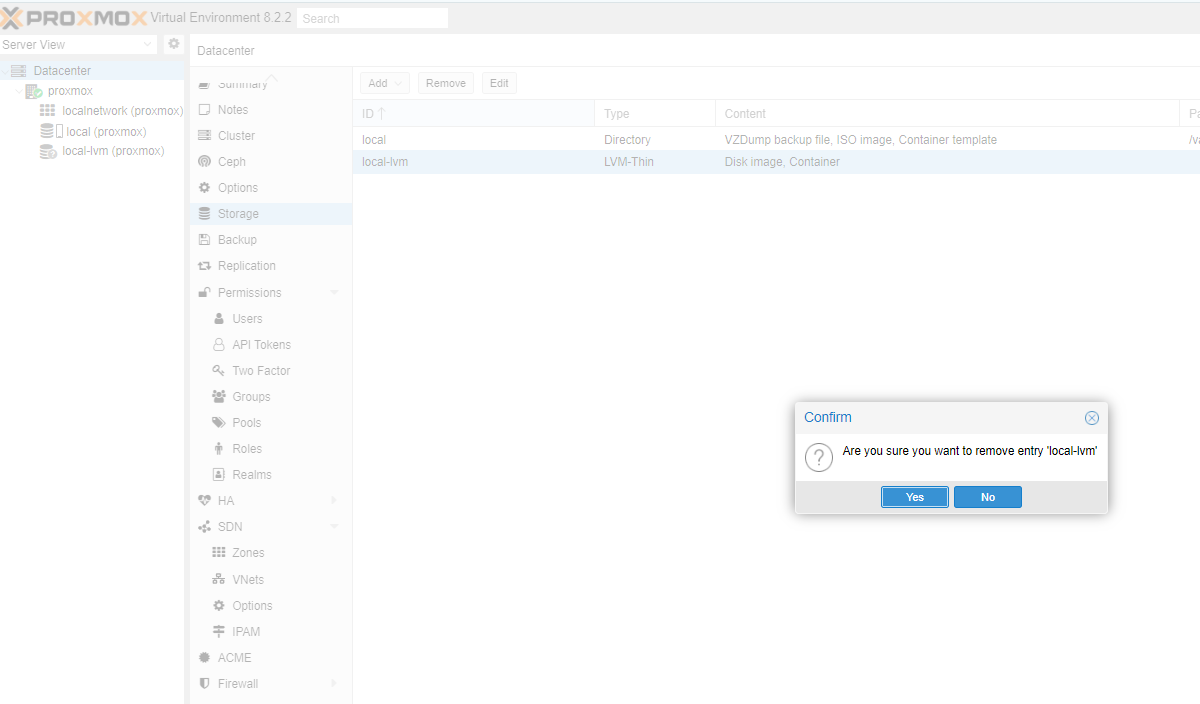Viewport: 1200px width, 704px height.
Task: Click the Roles figure icon
Action: point(219,449)
